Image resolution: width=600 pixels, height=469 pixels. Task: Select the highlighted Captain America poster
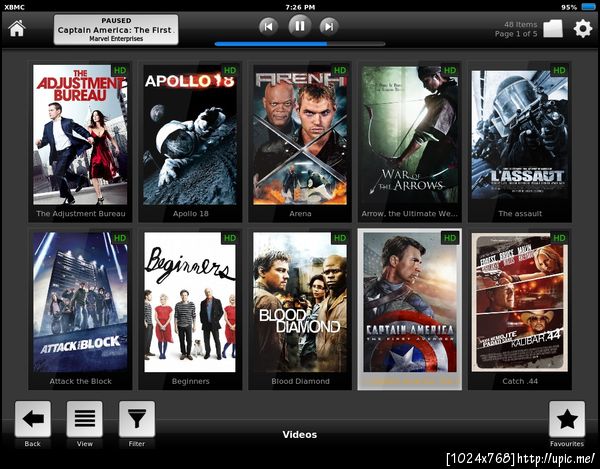[x=410, y=302]
